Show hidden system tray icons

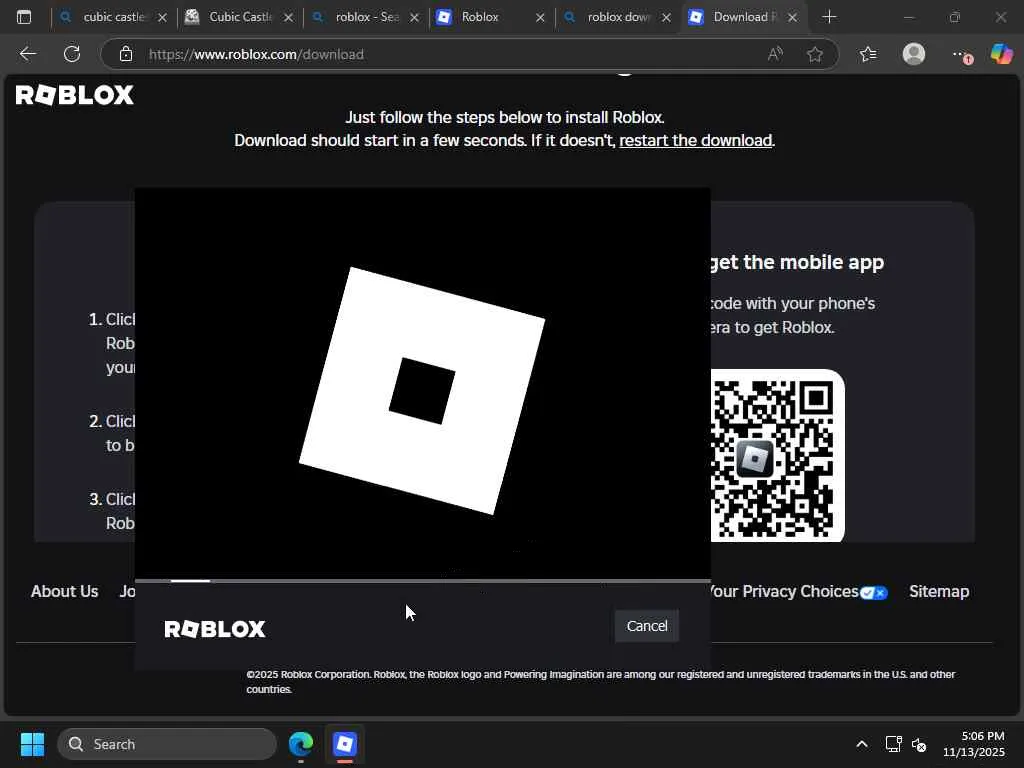click(x=862, y=744)
